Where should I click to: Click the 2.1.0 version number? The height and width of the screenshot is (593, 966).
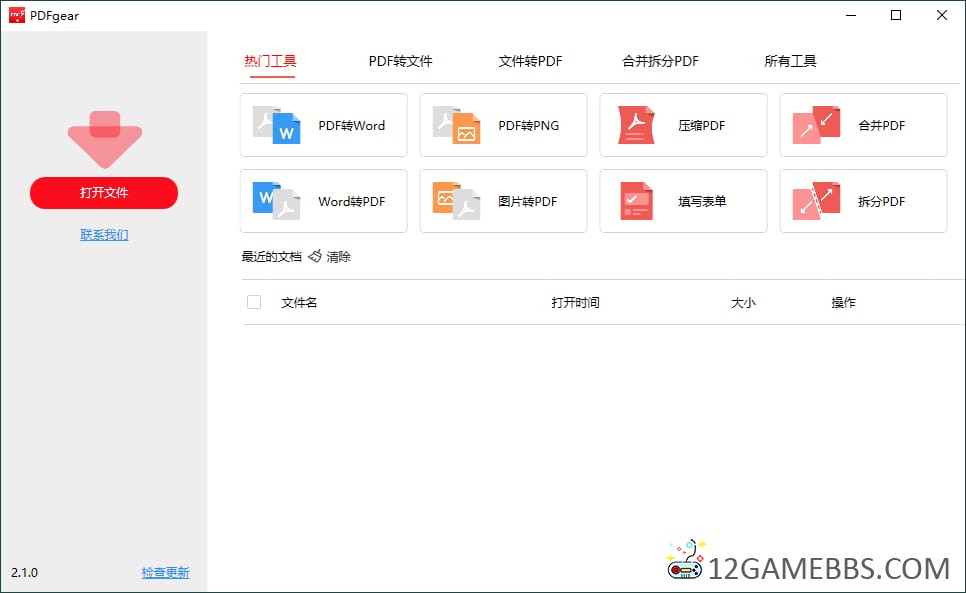pos(25,573)
